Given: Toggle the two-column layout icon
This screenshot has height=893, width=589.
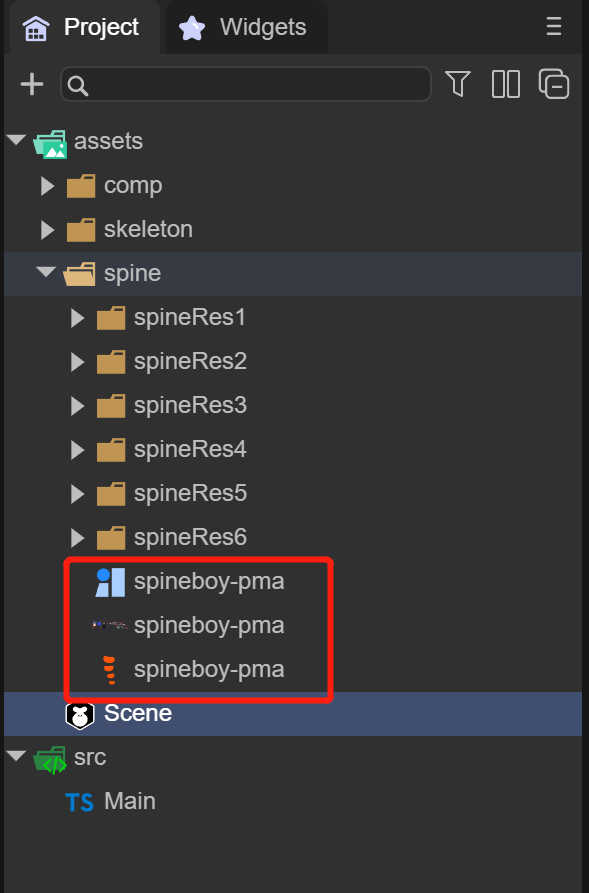Looking at the screenshot, I should [x=505, y=84].
